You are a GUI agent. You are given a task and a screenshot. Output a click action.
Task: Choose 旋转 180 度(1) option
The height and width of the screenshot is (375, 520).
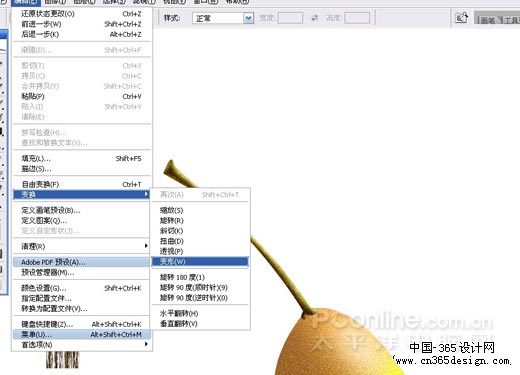(x=200, y=277)
